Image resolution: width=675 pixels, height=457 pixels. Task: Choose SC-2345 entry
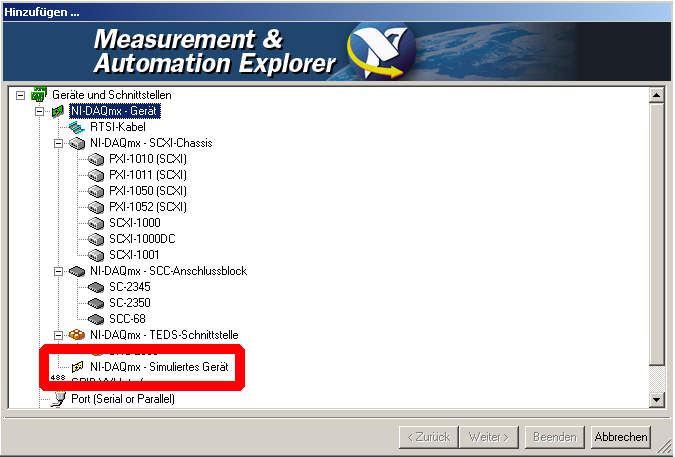pos(130,287)
